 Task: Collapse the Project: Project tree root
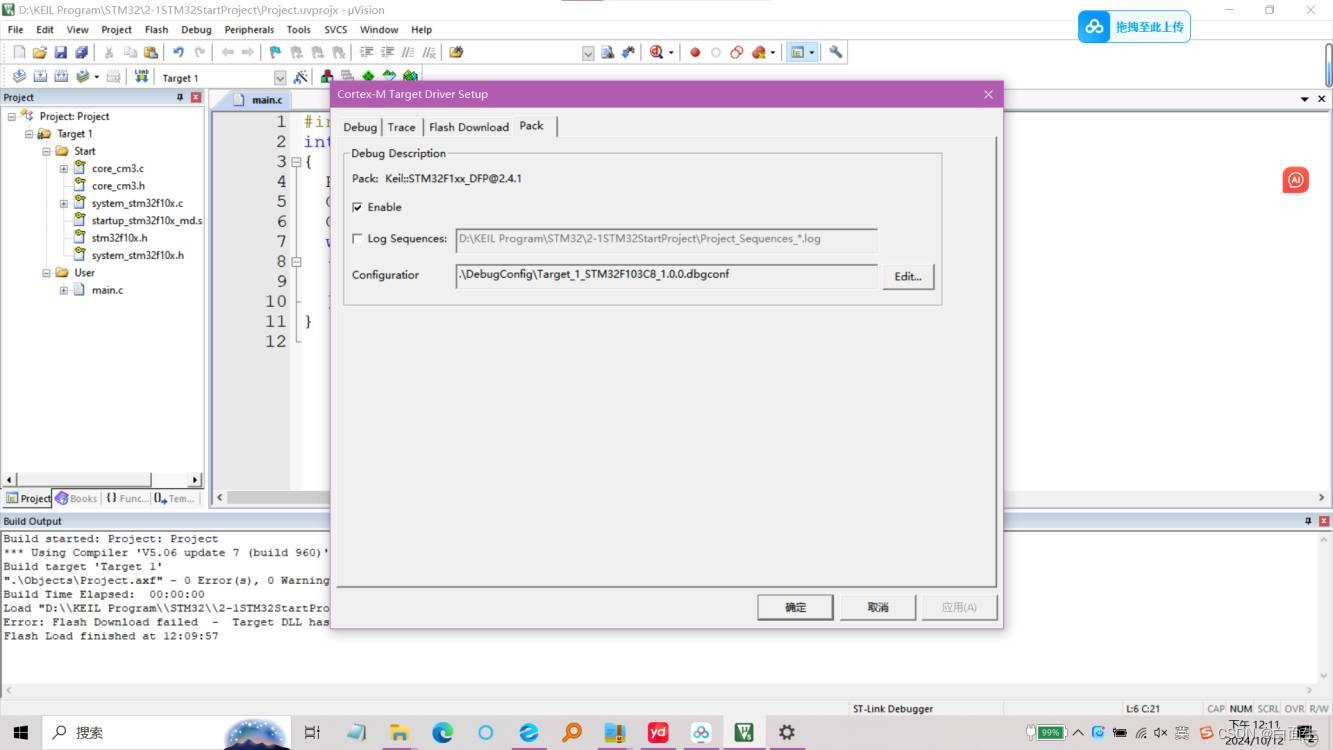coord(12,116)
